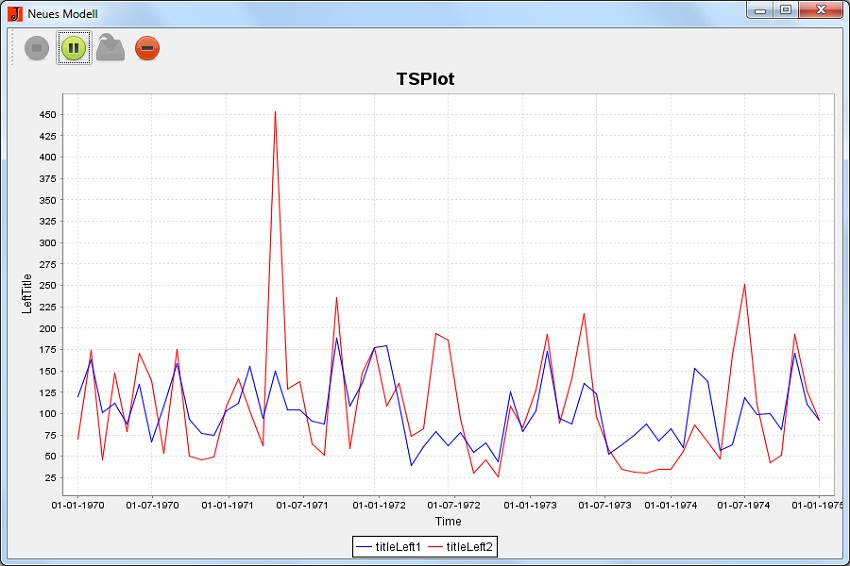Viewport: 850px width, 566px height.
Task: Click the red minus remove icon
Action: (147, 48)
